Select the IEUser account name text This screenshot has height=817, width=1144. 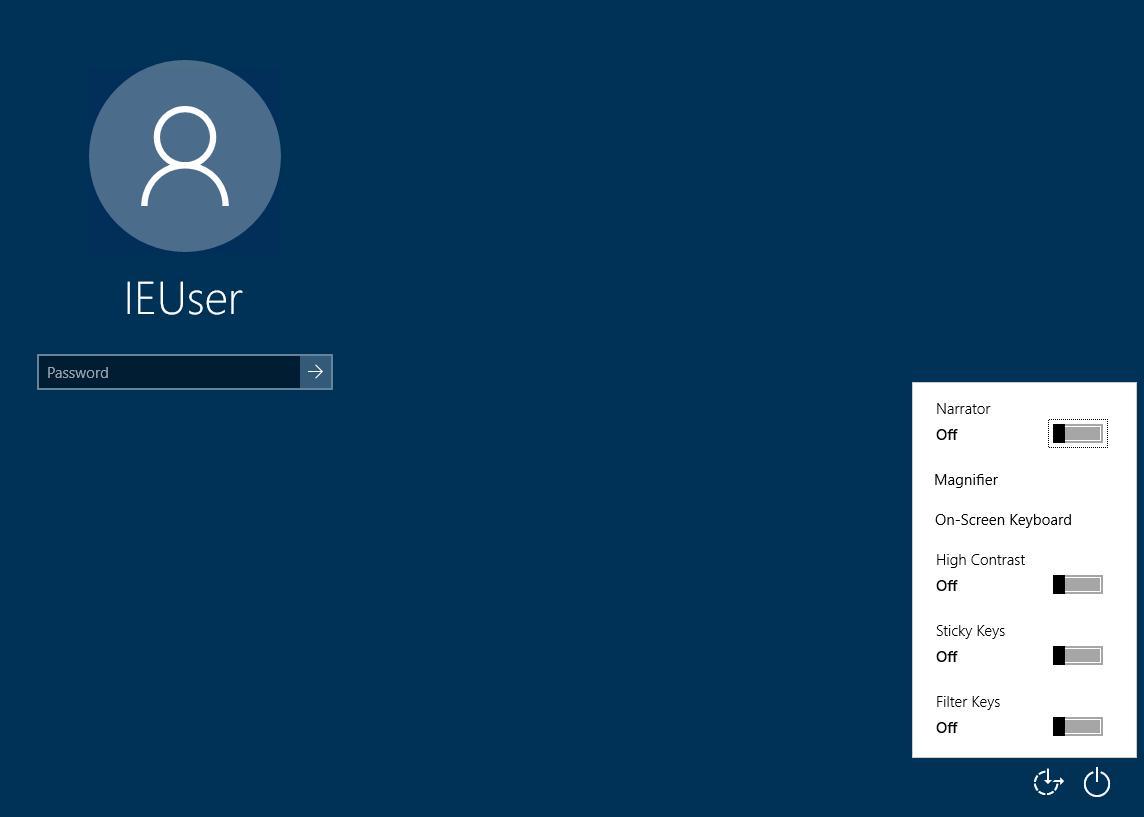click(184, 298)
